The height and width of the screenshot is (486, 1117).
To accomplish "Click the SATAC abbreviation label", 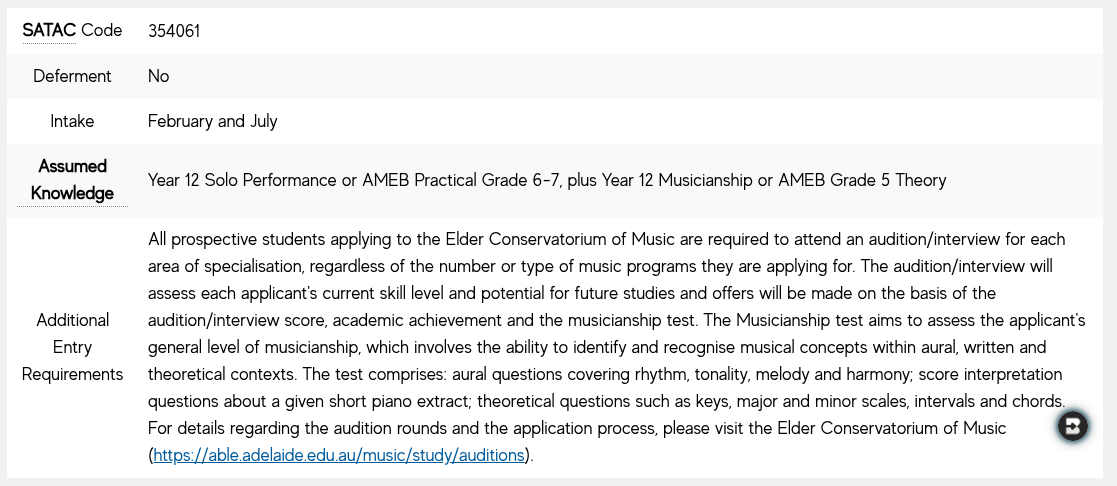I will pos(48,30).
